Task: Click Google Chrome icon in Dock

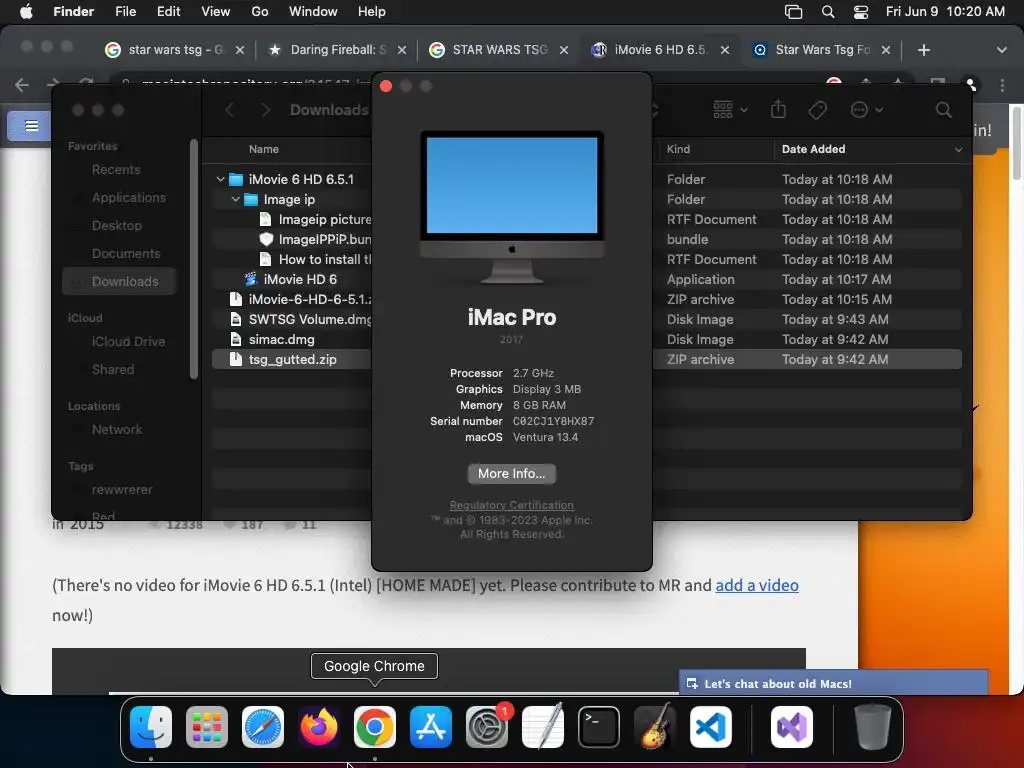Action: click(375, 727)
